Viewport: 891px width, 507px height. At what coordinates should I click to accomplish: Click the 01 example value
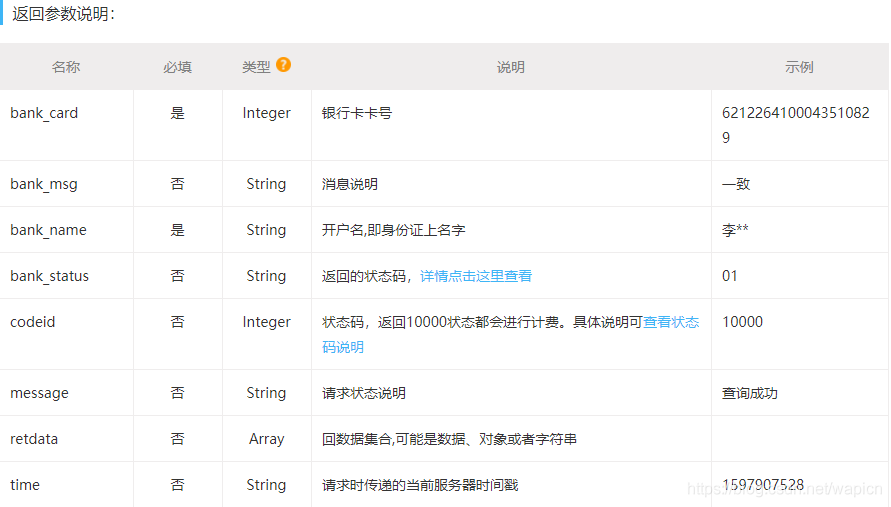[730, 276]
